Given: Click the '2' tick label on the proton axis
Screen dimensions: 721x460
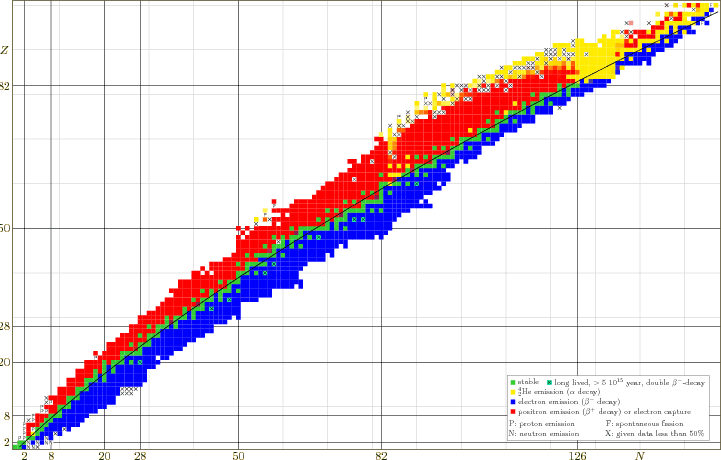Looking at the screenshot, I should tap(7, 443).
